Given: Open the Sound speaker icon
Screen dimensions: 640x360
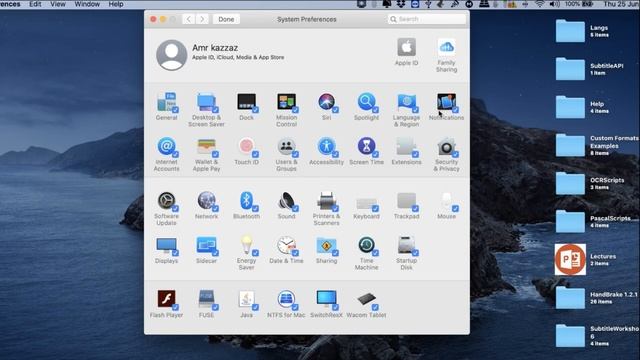Looking at the screenshot, I should (287, 201).
